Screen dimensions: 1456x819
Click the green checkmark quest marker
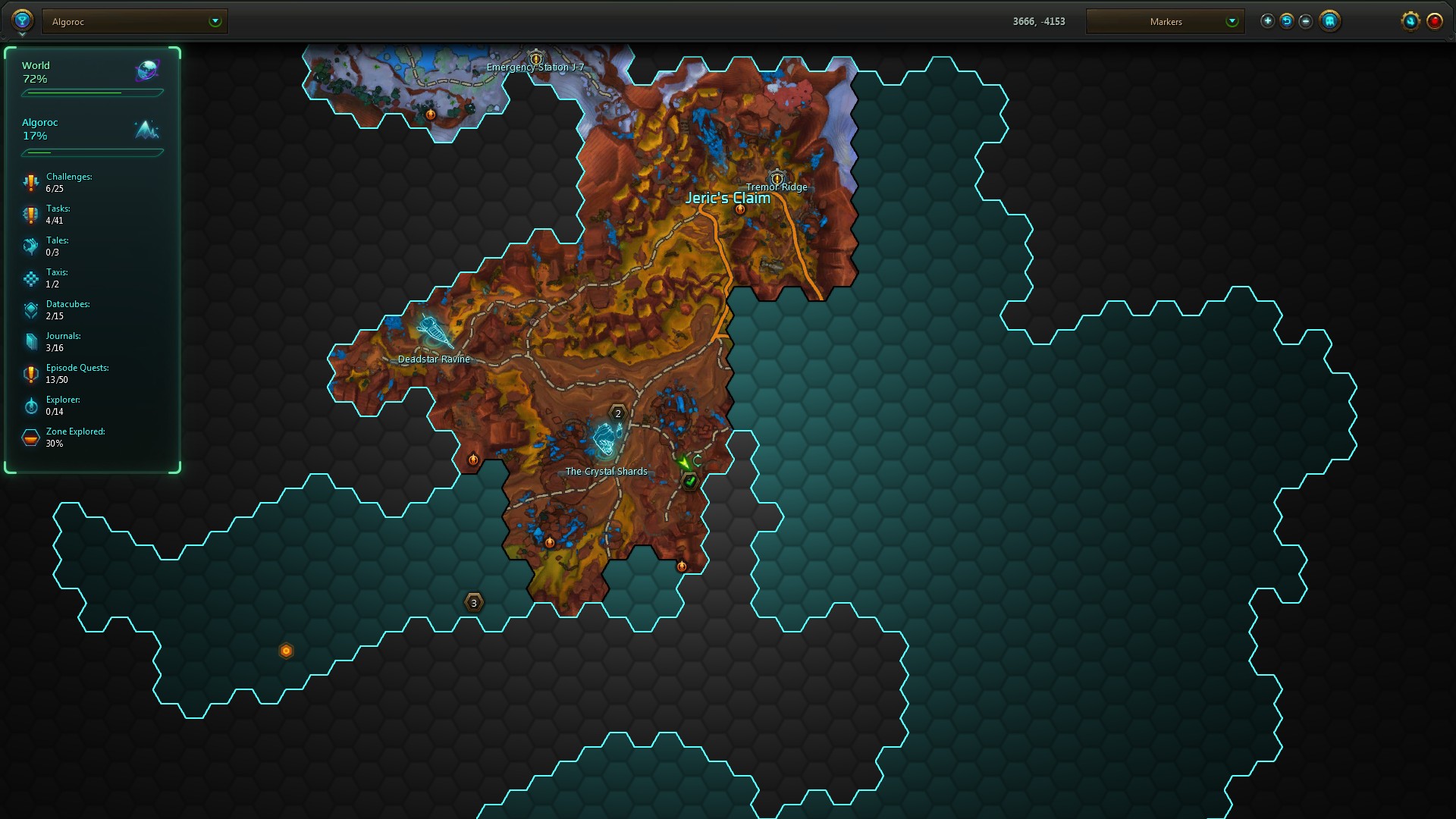690,481
